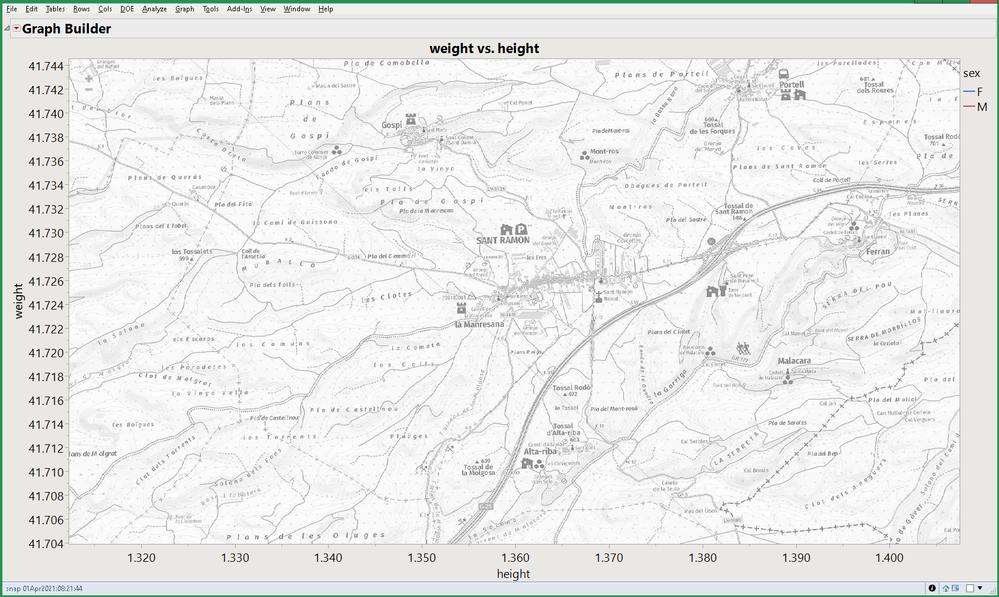The image size is (999, 597).
Task: Click the red M legend line swatch
Action: coord(968,106)
